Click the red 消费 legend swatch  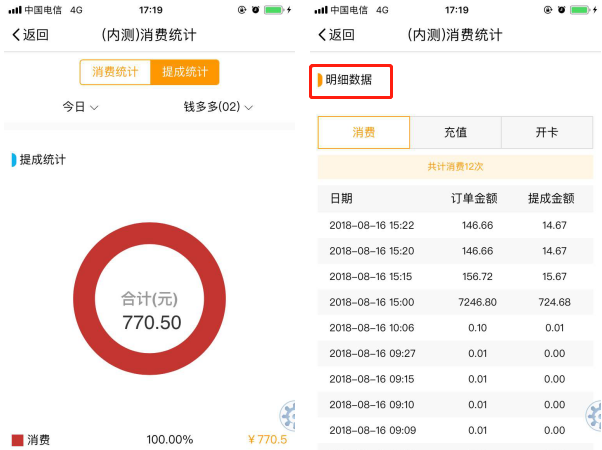tap(17, 440)
